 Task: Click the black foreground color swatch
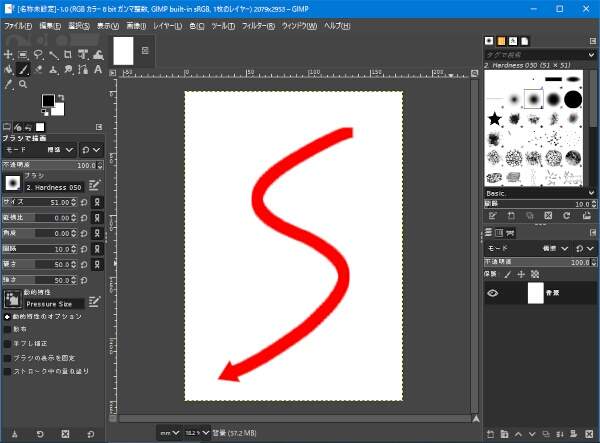point(48,102)
